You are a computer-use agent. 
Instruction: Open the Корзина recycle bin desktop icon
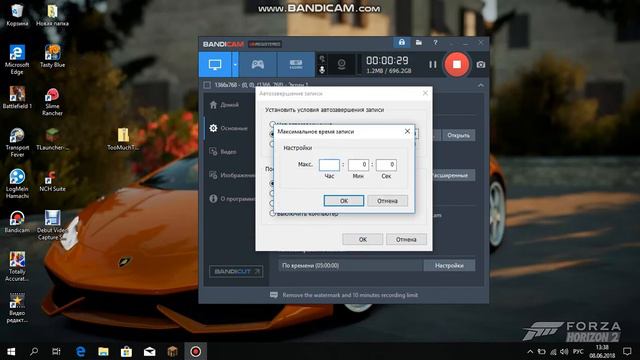tap(17, 16)
